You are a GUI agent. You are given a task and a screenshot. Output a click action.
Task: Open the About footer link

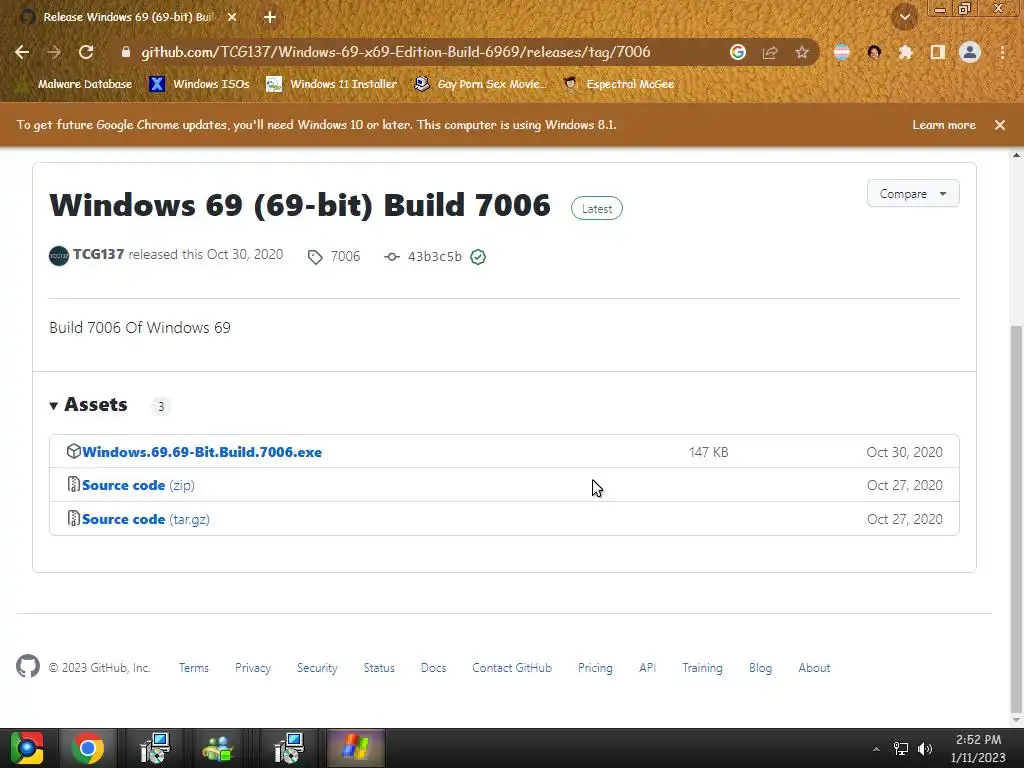814,668
